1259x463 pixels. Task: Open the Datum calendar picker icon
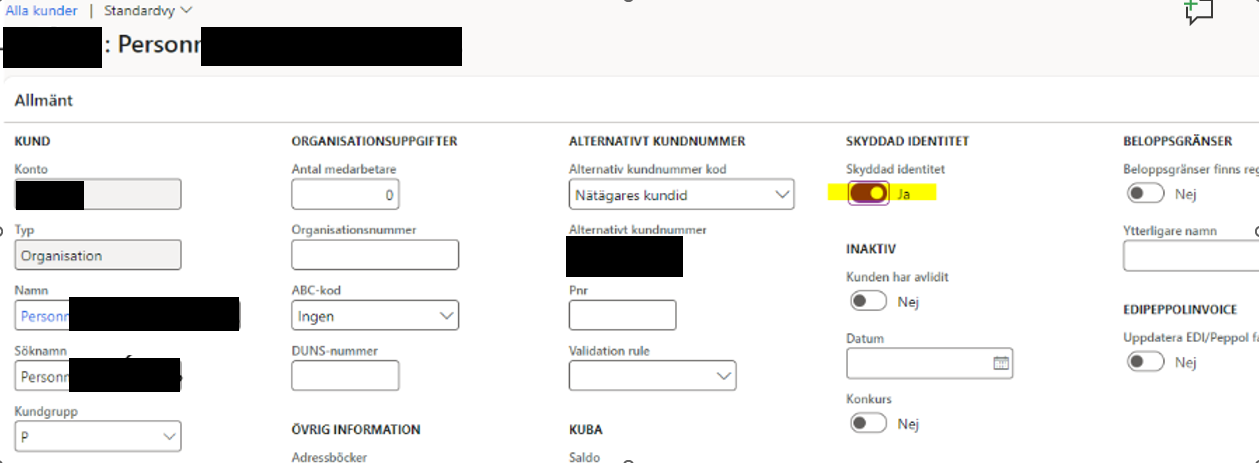1001,364
